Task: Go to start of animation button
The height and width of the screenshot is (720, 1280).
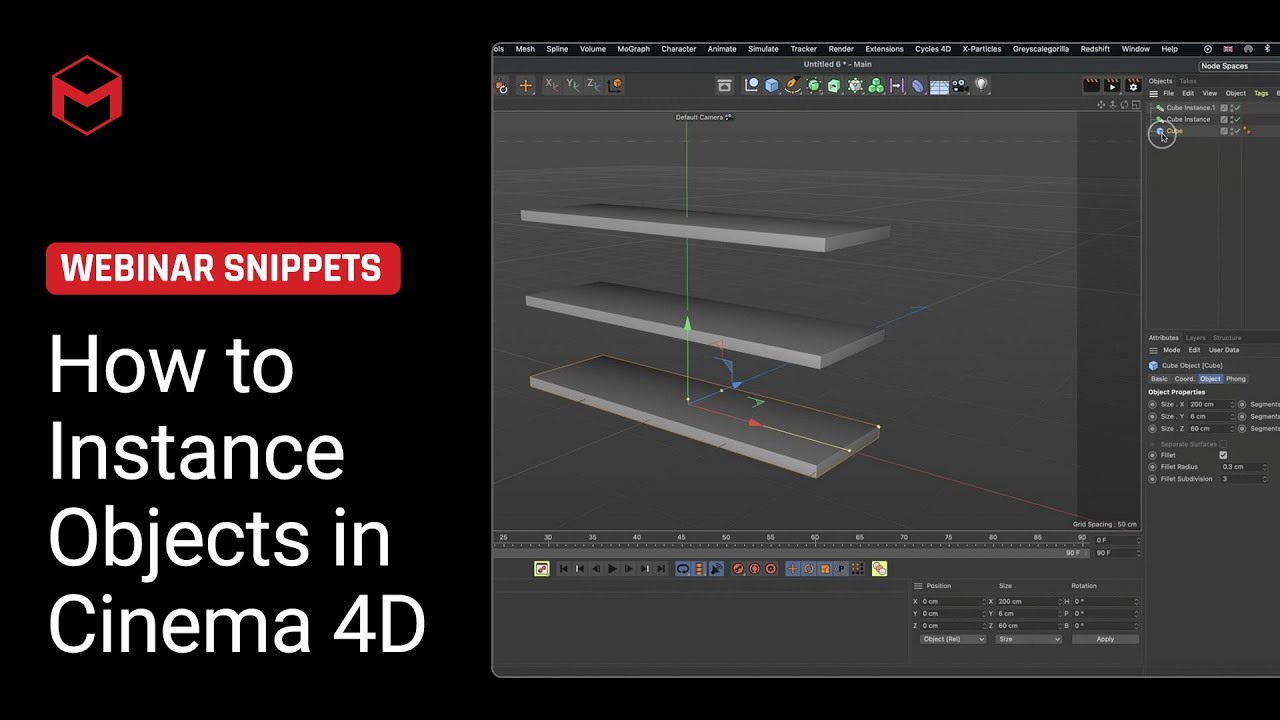Action: click(x=563, y=569)
